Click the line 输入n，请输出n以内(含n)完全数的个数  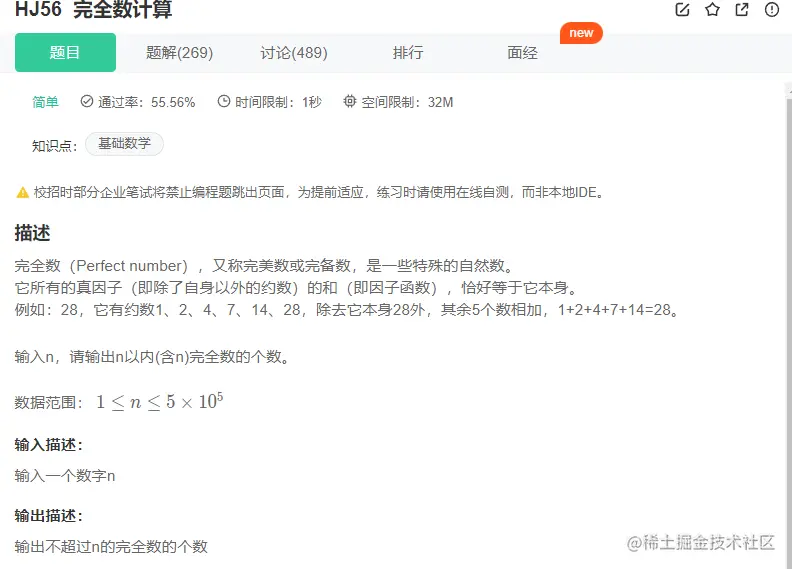152,357
